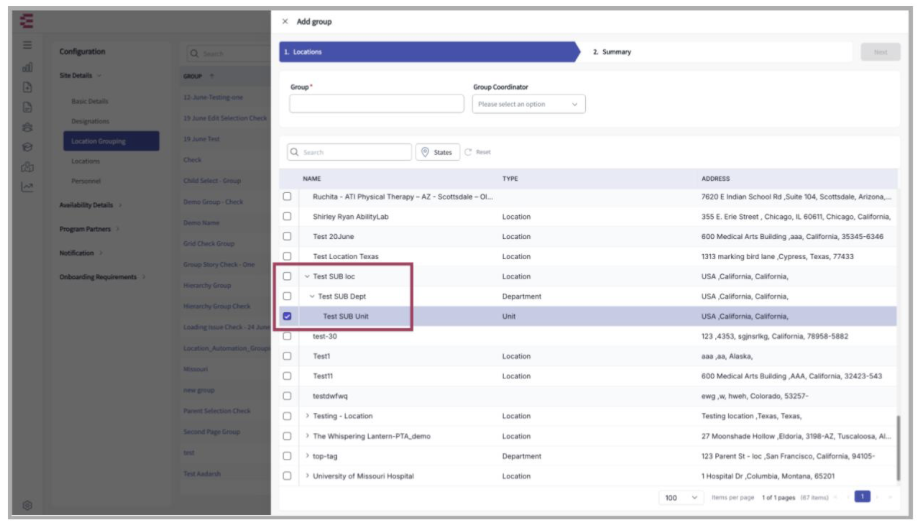Viewport: 918px width, 526px height.
Task: Click the app logo in top-left corner
Action: click(27, 20)
